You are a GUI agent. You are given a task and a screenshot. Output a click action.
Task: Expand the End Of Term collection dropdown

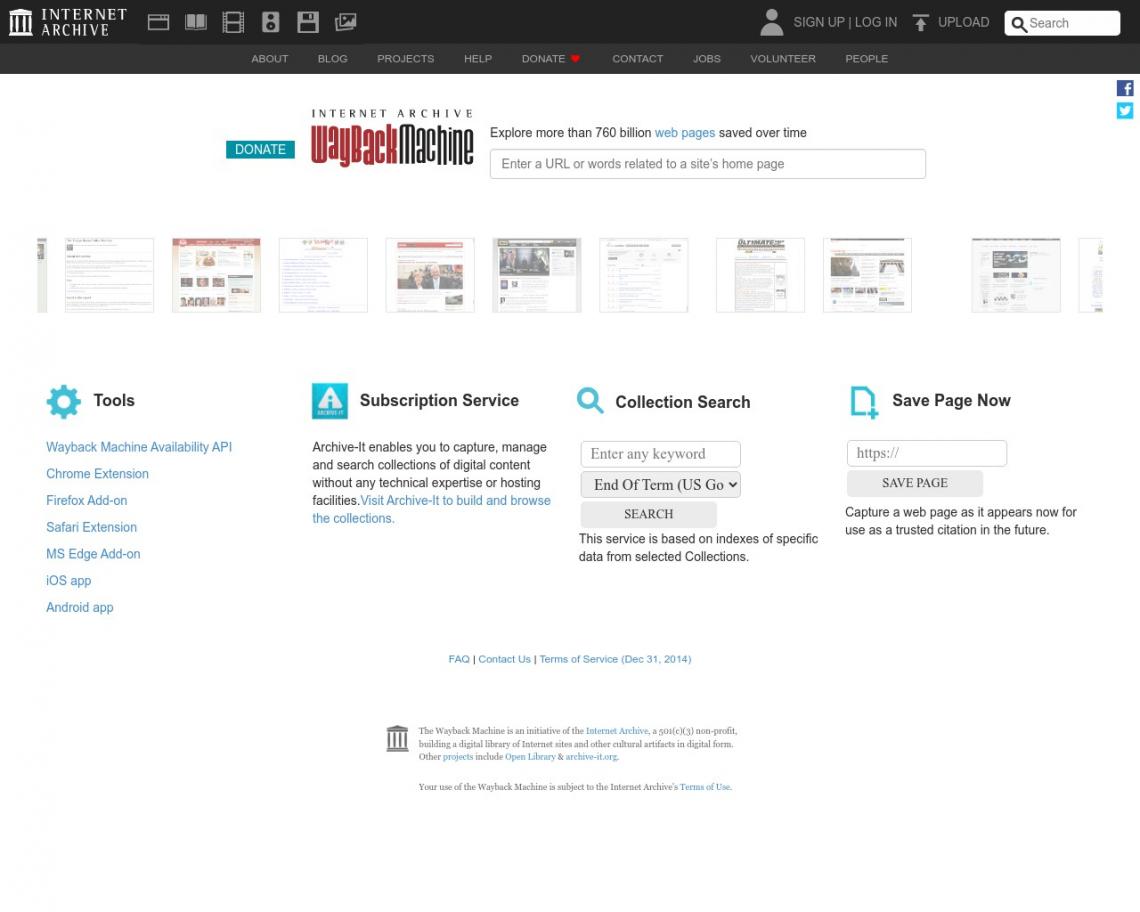660,485
